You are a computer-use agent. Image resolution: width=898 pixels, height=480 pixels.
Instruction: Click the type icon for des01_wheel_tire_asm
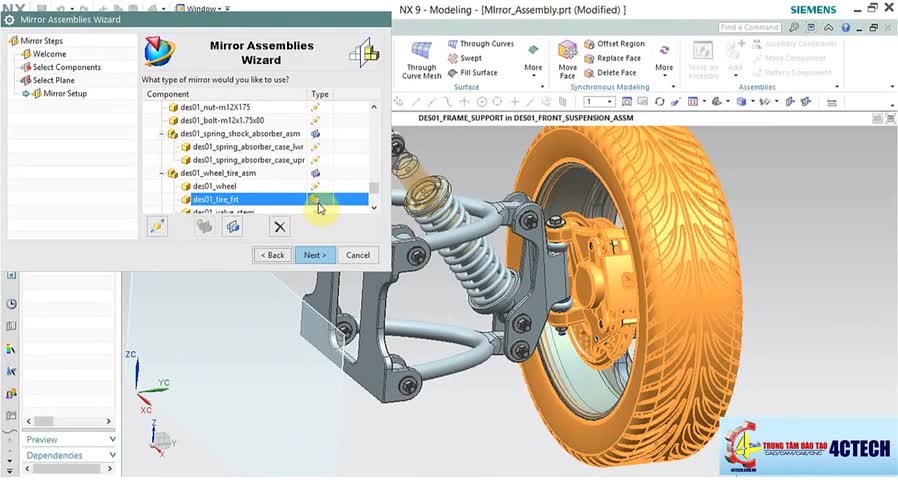(x=315, y=173)
